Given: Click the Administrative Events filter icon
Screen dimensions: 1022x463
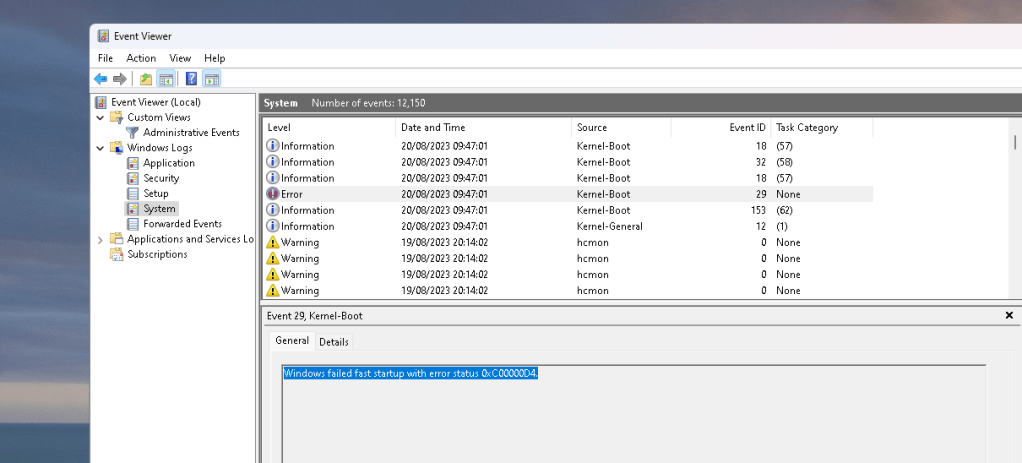Looking at the screenshot, I should (x=132, y=132).
